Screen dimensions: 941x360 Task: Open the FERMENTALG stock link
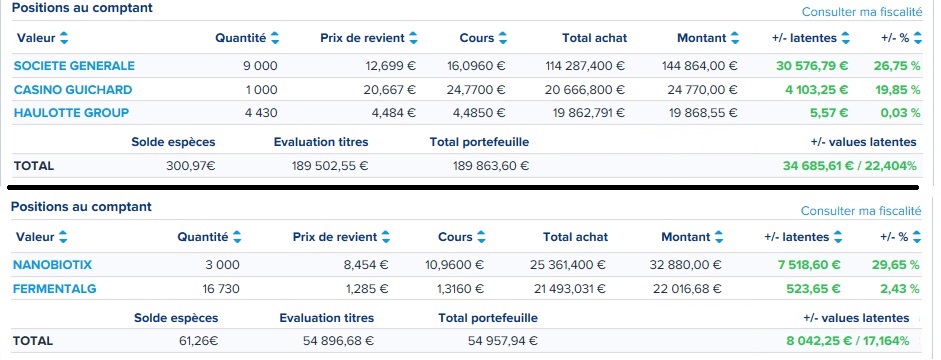[x=55, y=289]
